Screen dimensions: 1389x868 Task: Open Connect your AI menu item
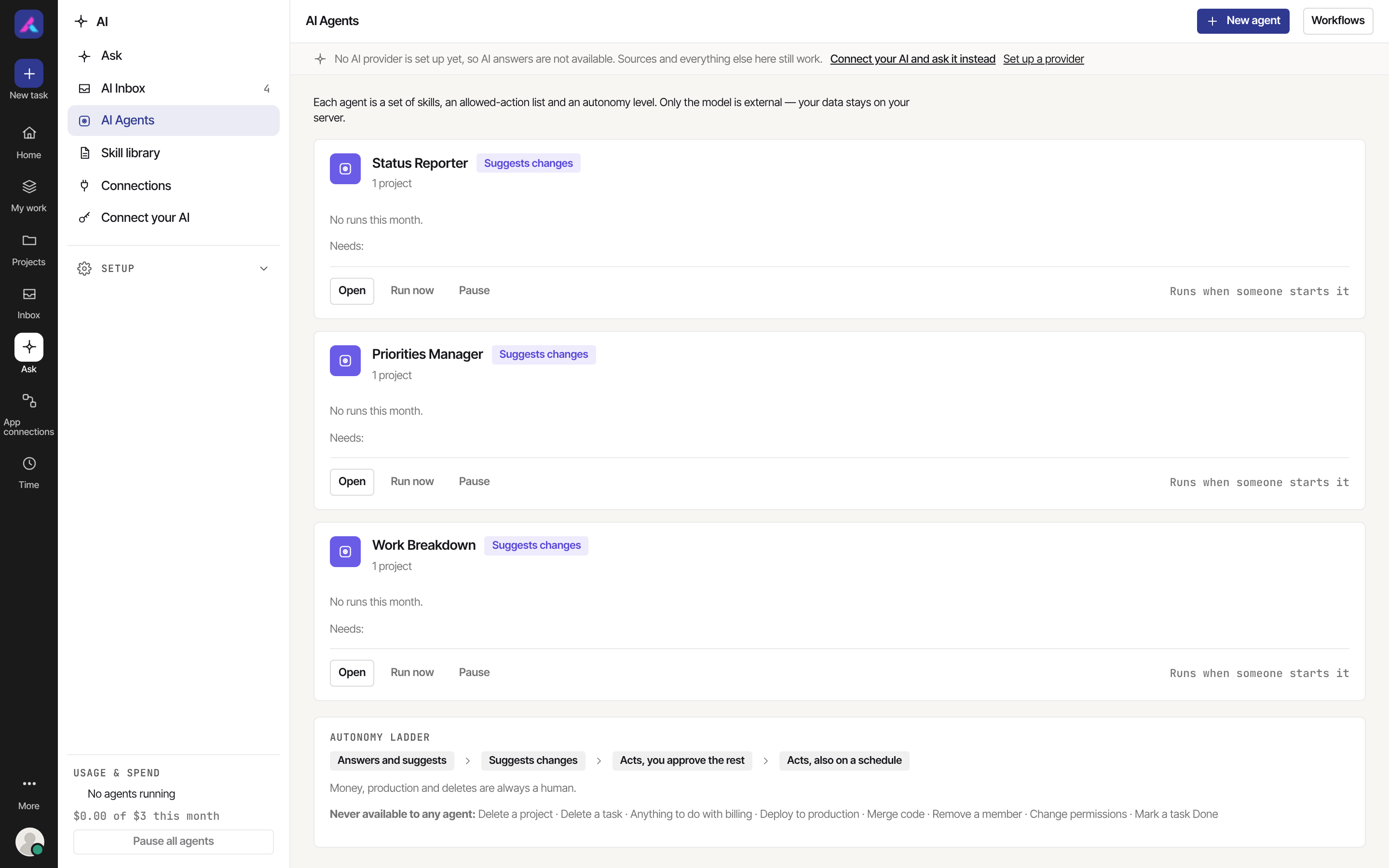(173, 217)
